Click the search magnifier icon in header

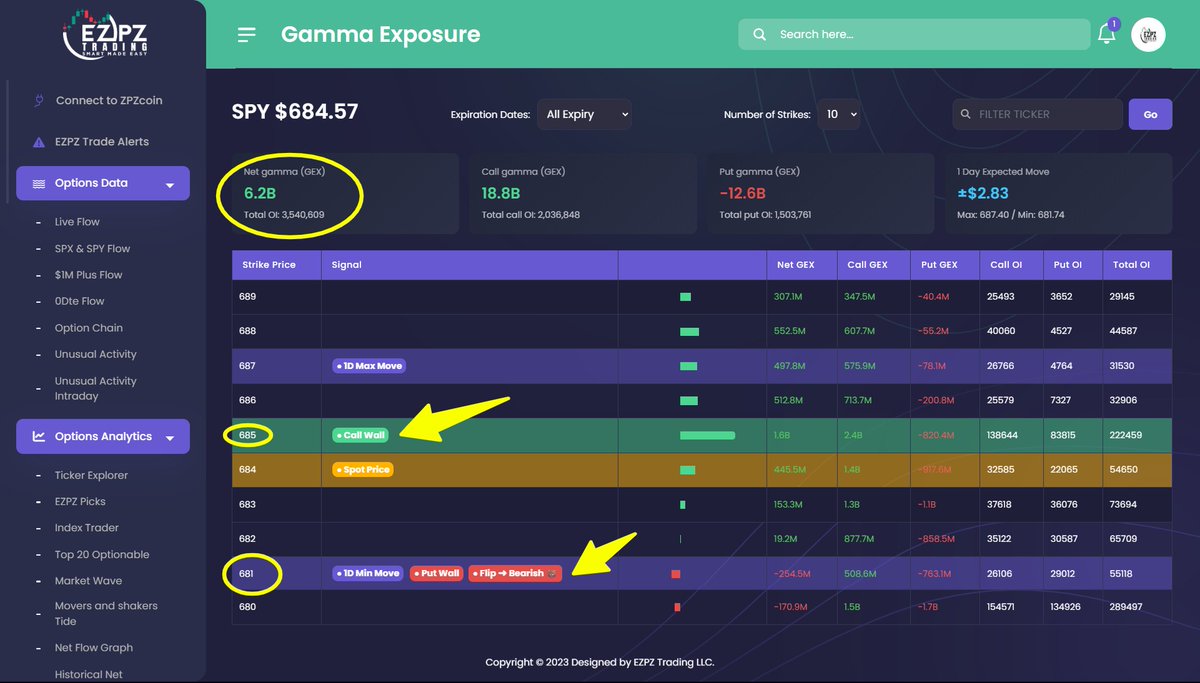click(760, 34)
